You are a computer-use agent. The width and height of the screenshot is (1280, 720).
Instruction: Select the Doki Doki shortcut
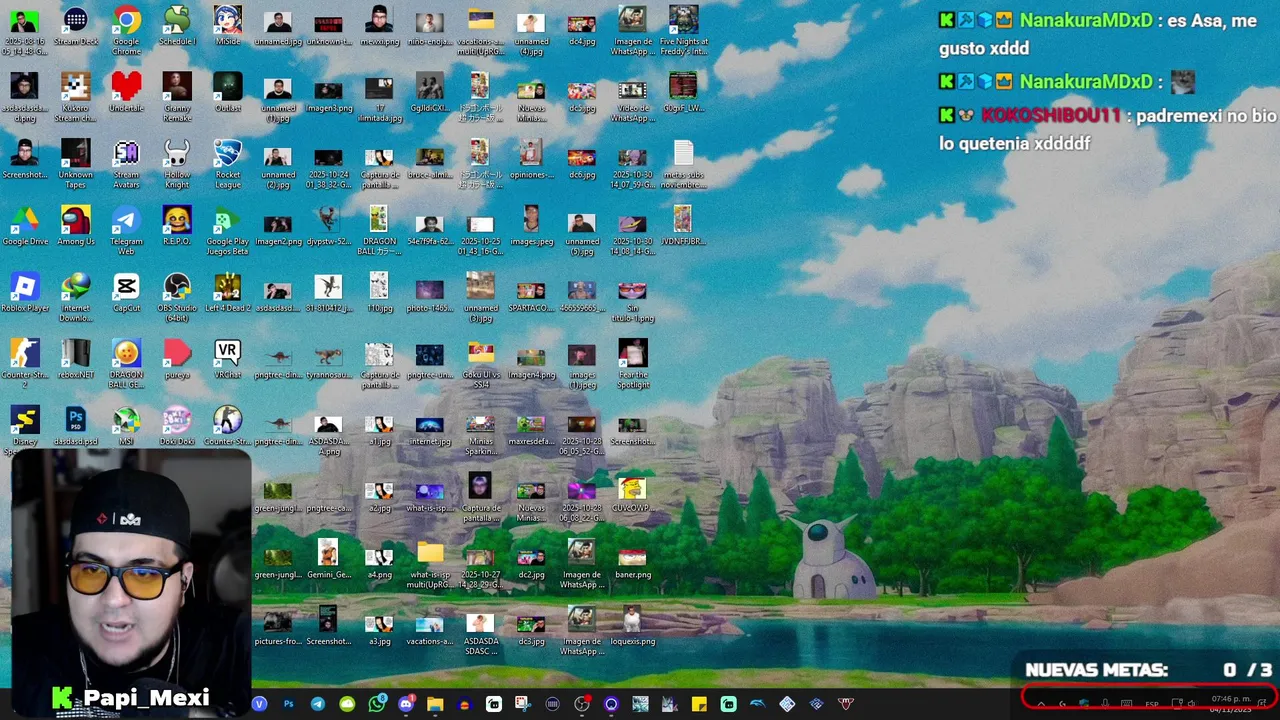177,426
